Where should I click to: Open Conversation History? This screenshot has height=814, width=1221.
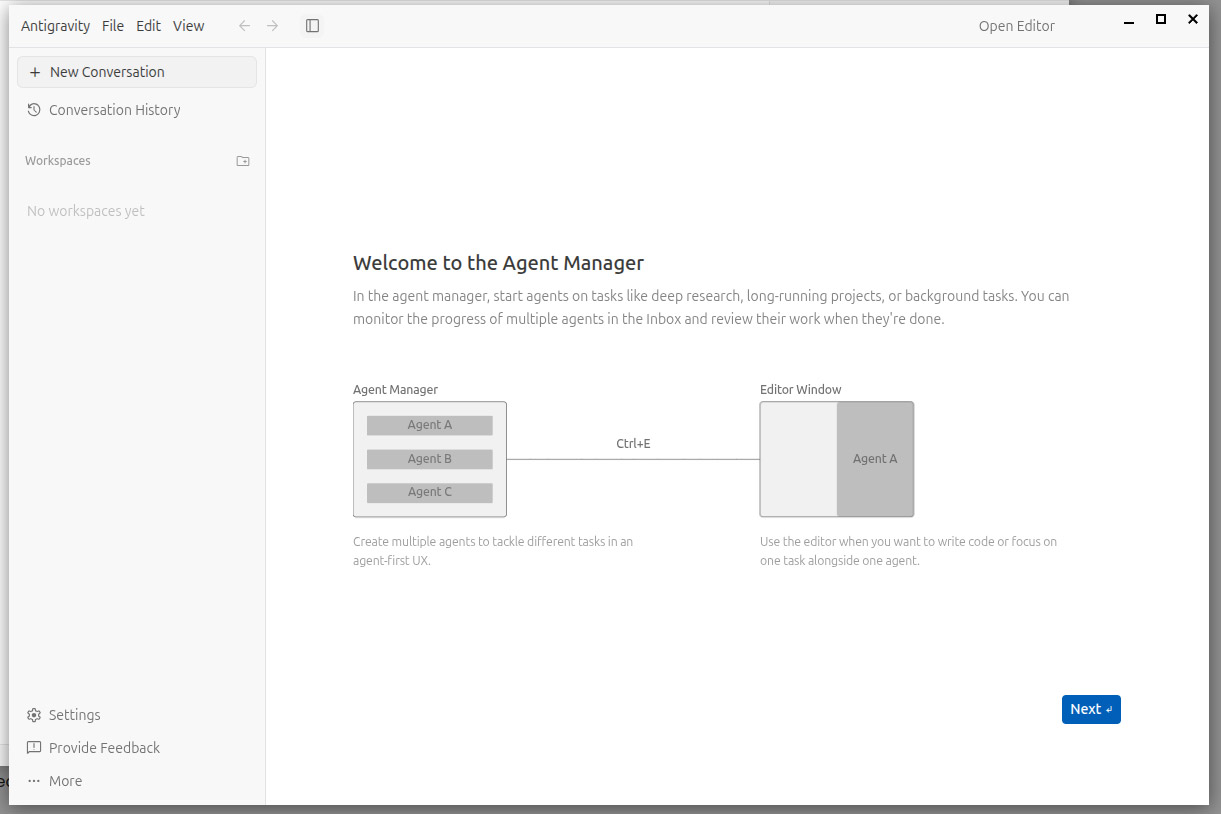105,110
